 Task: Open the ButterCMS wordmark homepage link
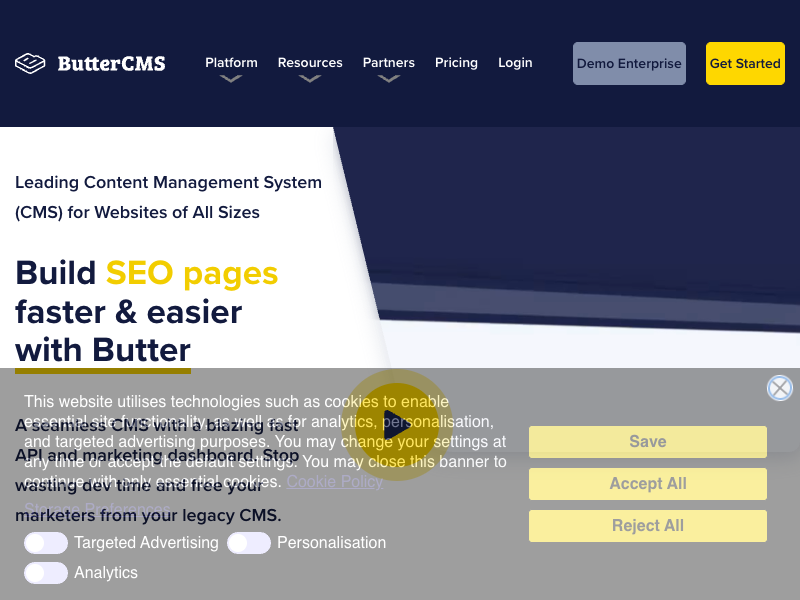point(111,64)
